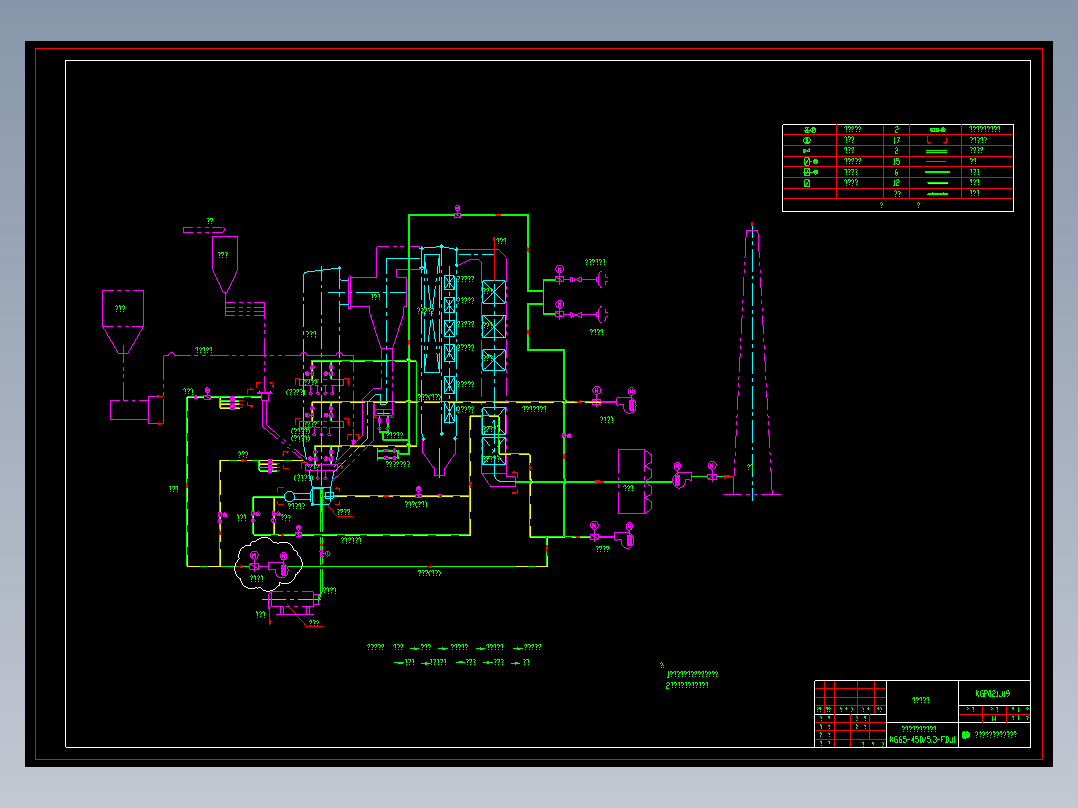
Task: Click the green logo dot in title block
Action: (x=966, y=735)
